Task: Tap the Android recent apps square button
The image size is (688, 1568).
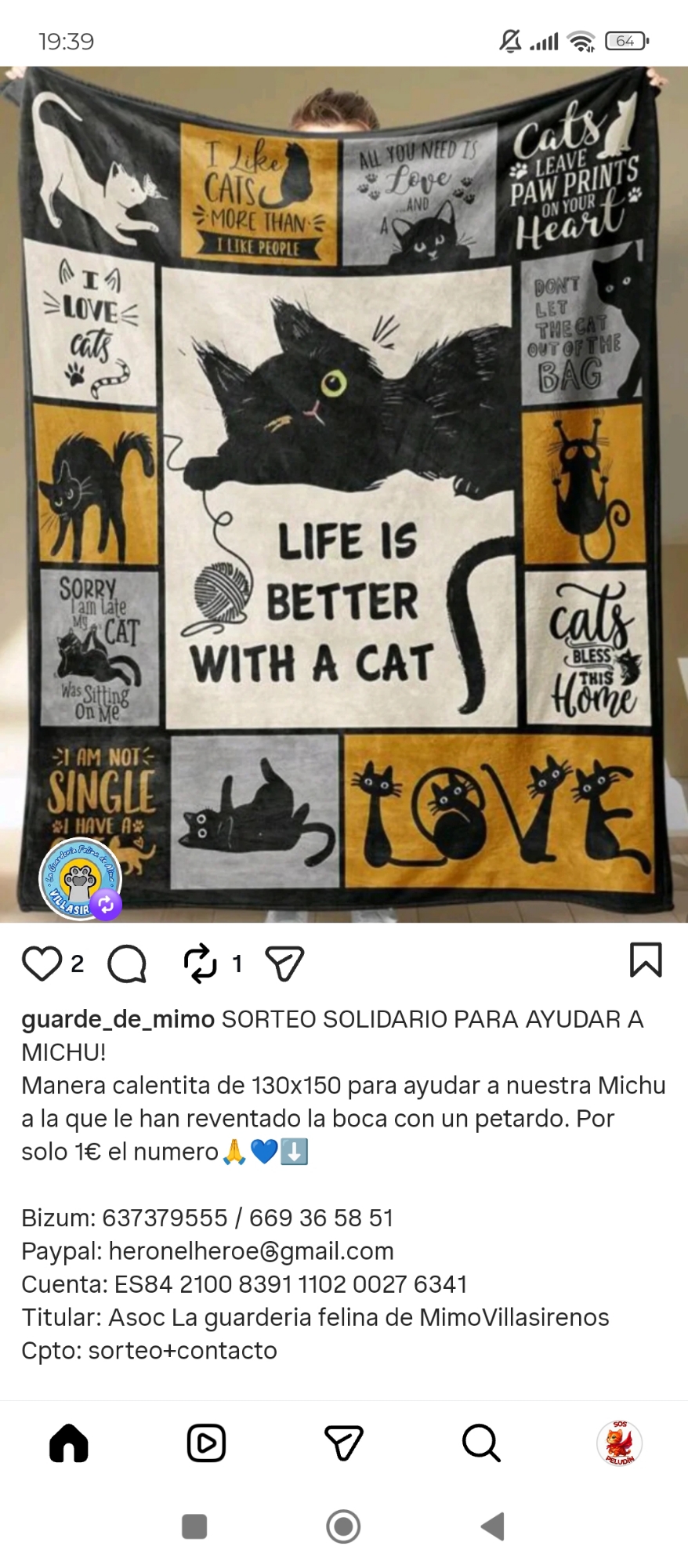Action: coord(194,1526)
